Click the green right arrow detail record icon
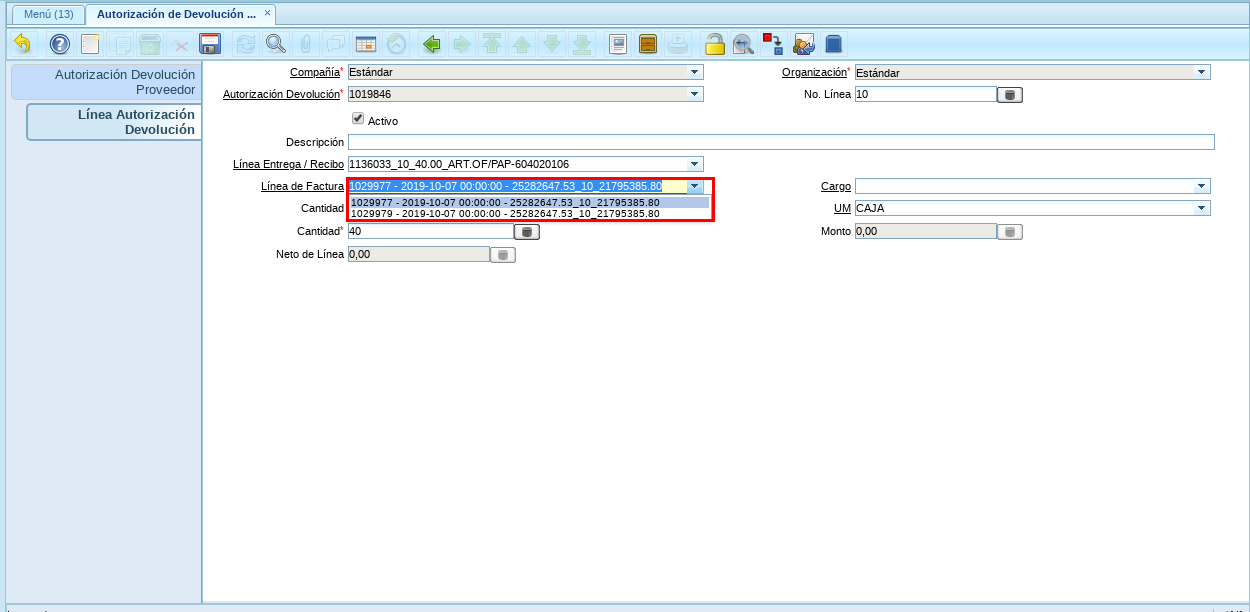The height and width of the screenshot is (612, 1250). (x=461, y=44)
